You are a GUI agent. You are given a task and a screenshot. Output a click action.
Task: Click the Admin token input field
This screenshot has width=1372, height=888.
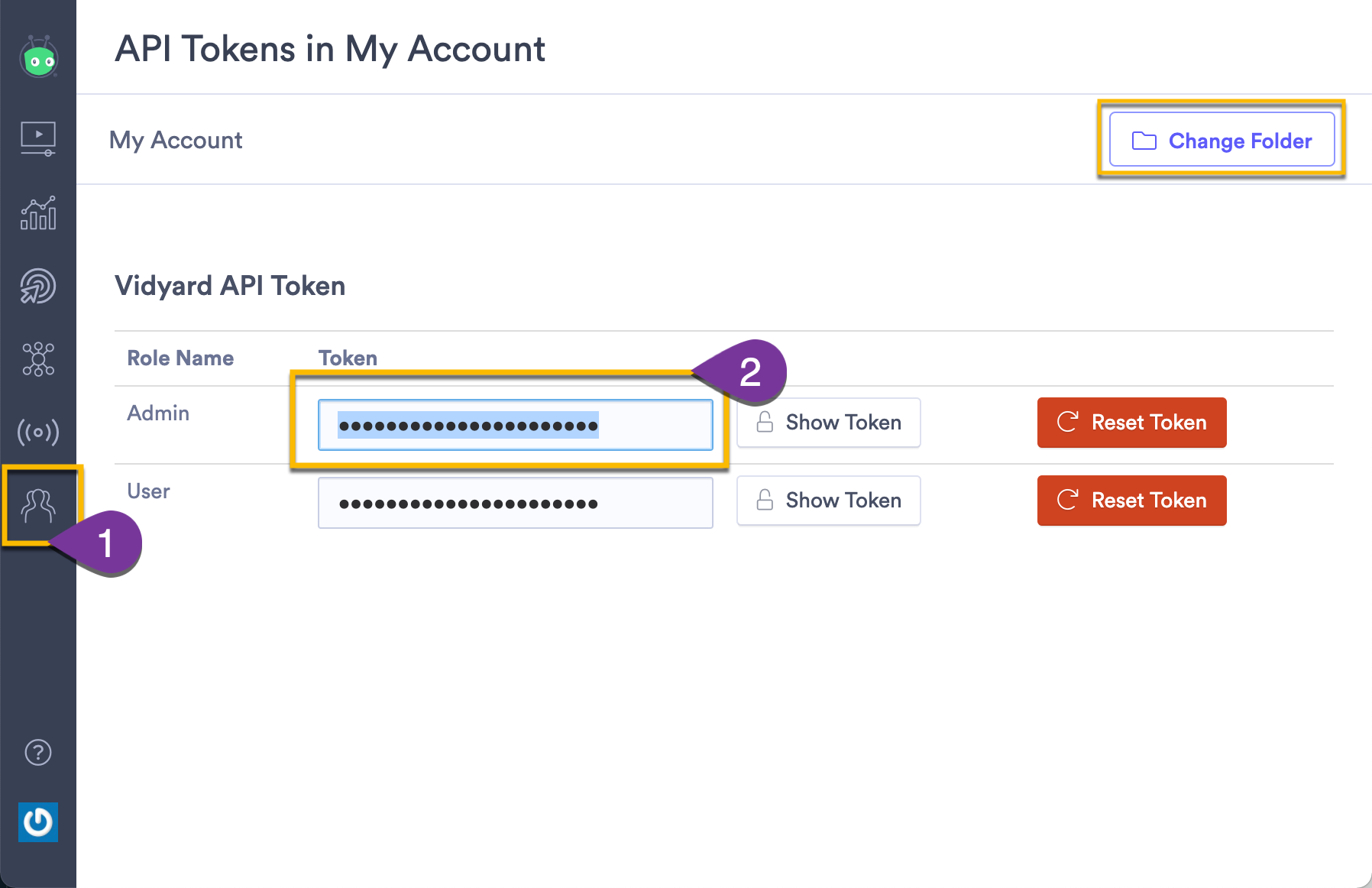pyautogui.click(x=516, y=424)
